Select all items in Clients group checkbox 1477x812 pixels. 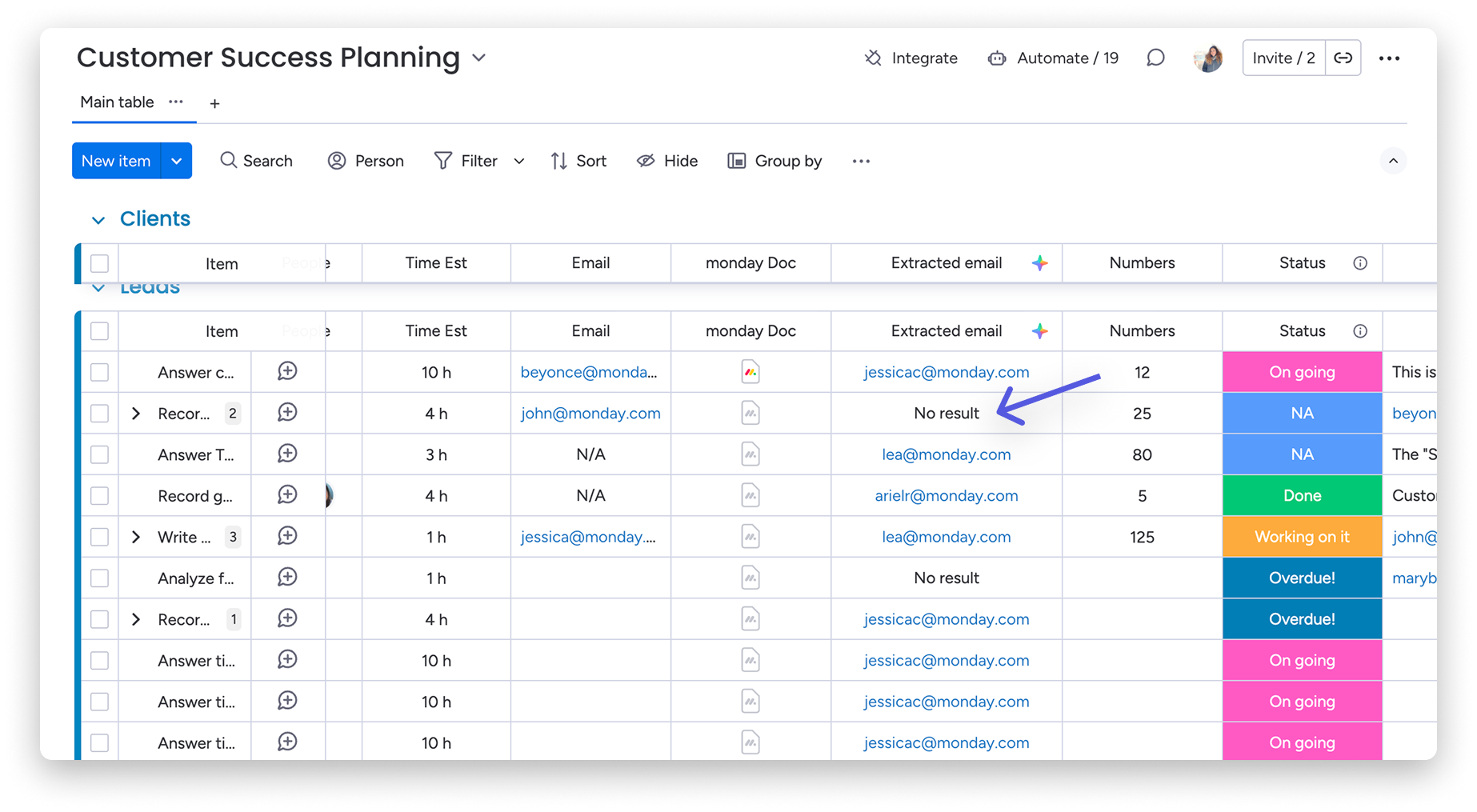click(99, 263)
